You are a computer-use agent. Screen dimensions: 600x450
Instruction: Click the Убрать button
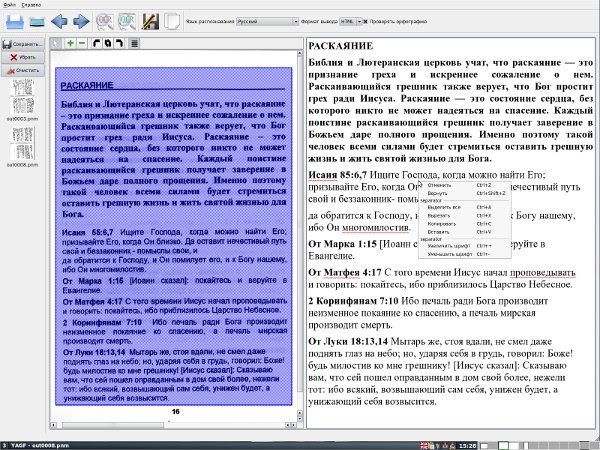point(23,57)
